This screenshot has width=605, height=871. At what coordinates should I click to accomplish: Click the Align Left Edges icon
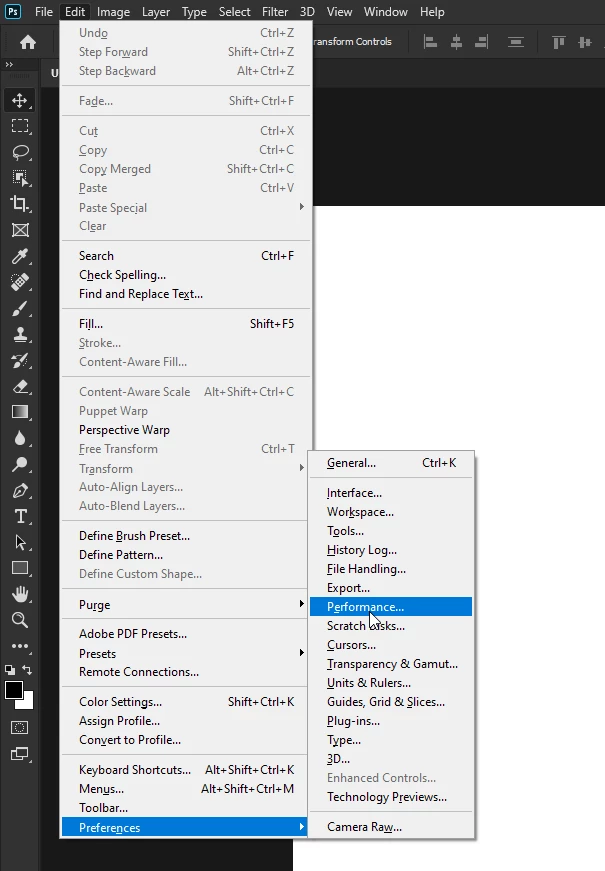tap(431, 42)
